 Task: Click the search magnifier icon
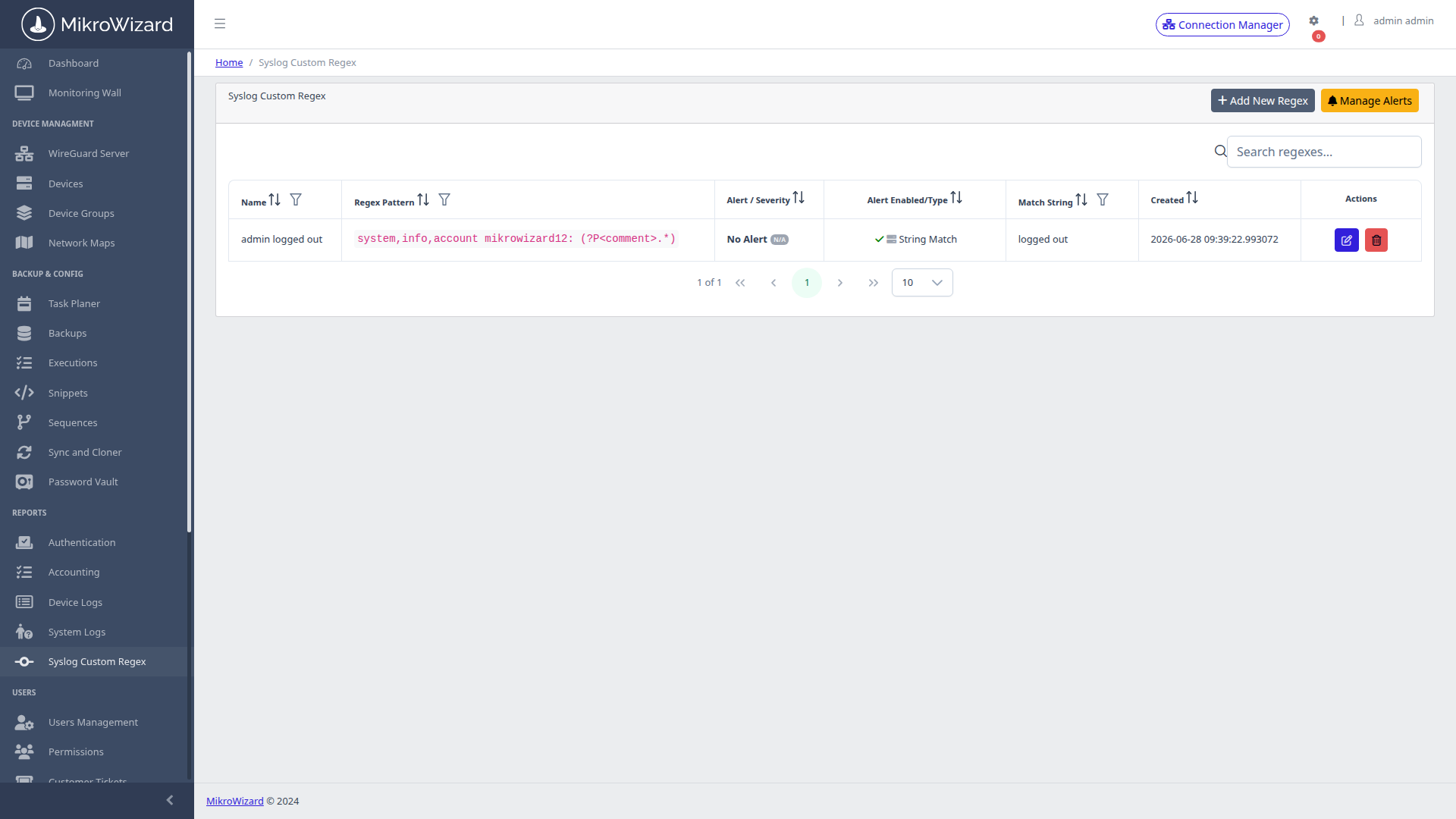coord(1220,152)
